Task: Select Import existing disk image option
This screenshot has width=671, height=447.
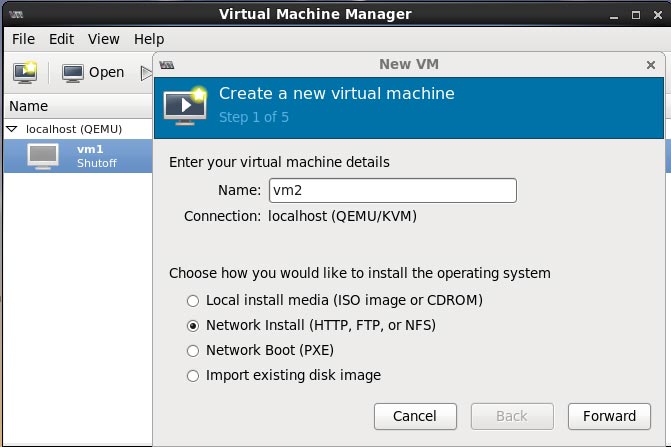Action: [193, 376]
